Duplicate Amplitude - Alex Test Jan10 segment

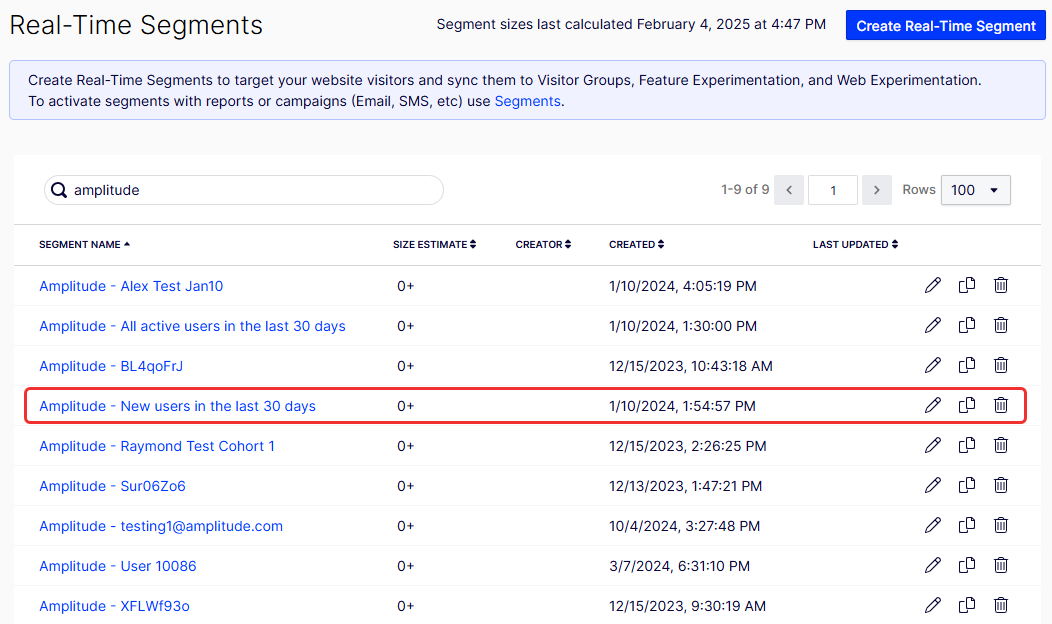point(967,285)
